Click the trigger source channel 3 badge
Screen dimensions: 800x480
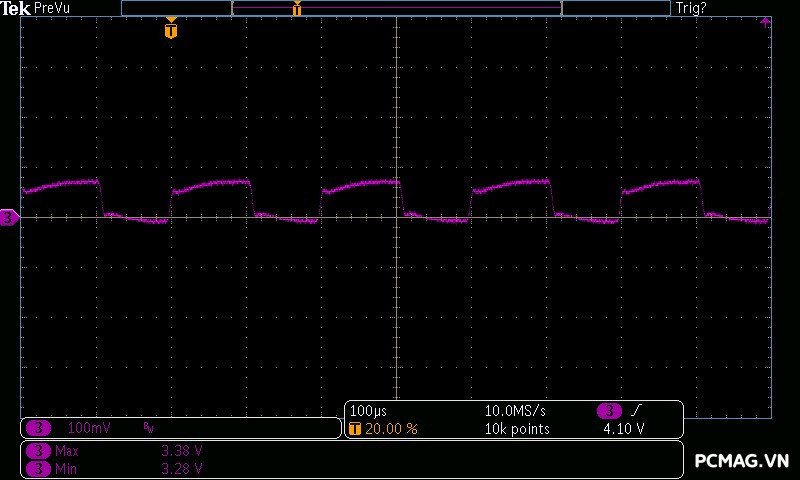tap(609, 411)
